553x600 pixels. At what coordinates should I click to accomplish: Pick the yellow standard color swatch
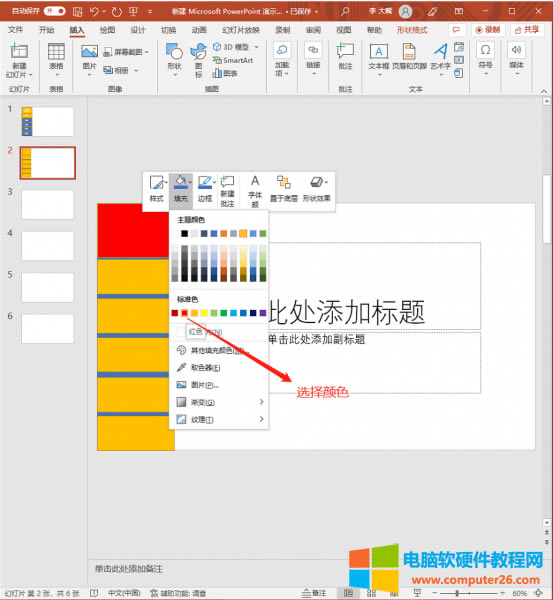point(204,313)
